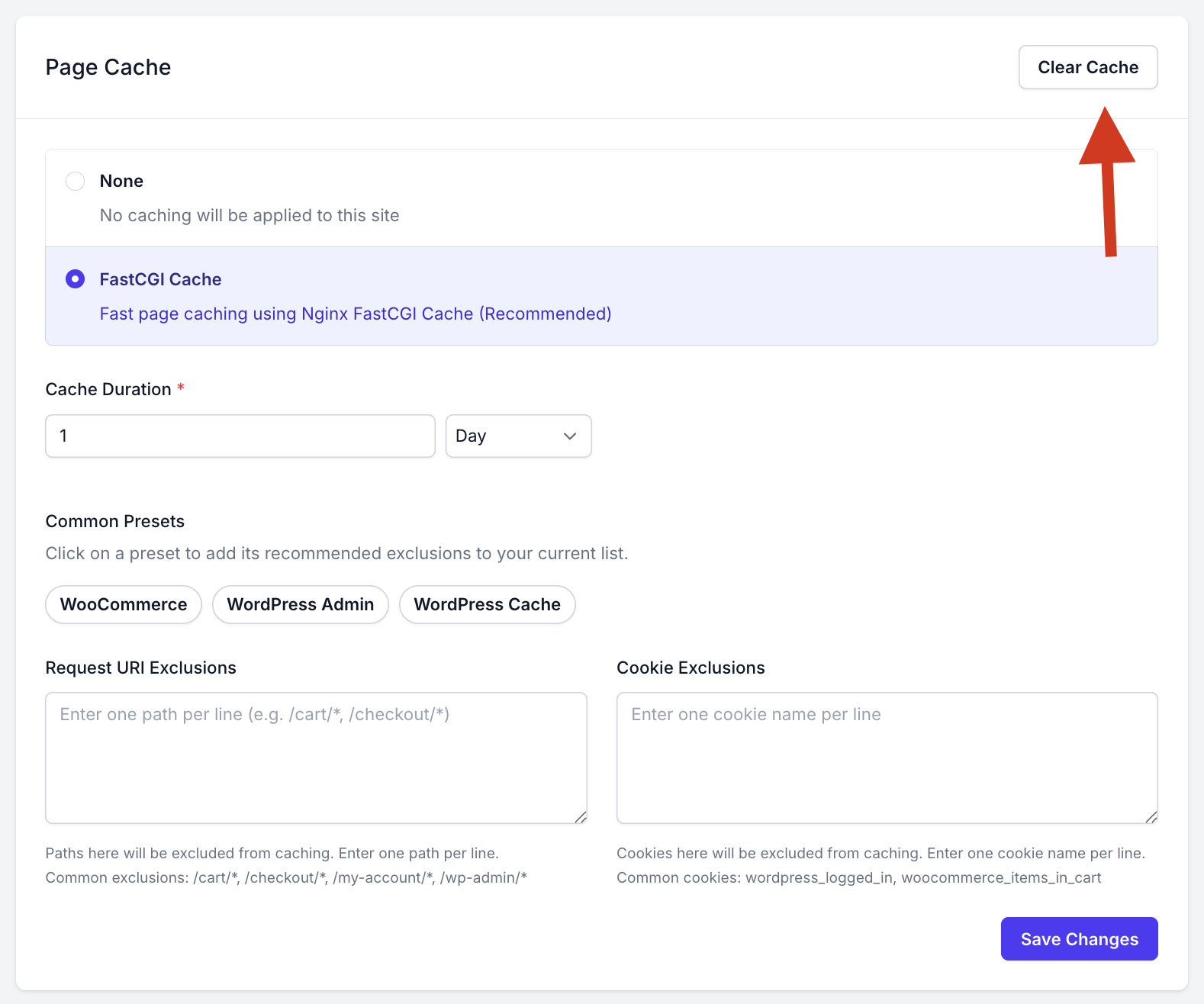Click the 'Common cookies: wordpress_logged_in' hint text
Image resolution: width=1204 pixels, height=1004 pixels.
tap(859, 877)
